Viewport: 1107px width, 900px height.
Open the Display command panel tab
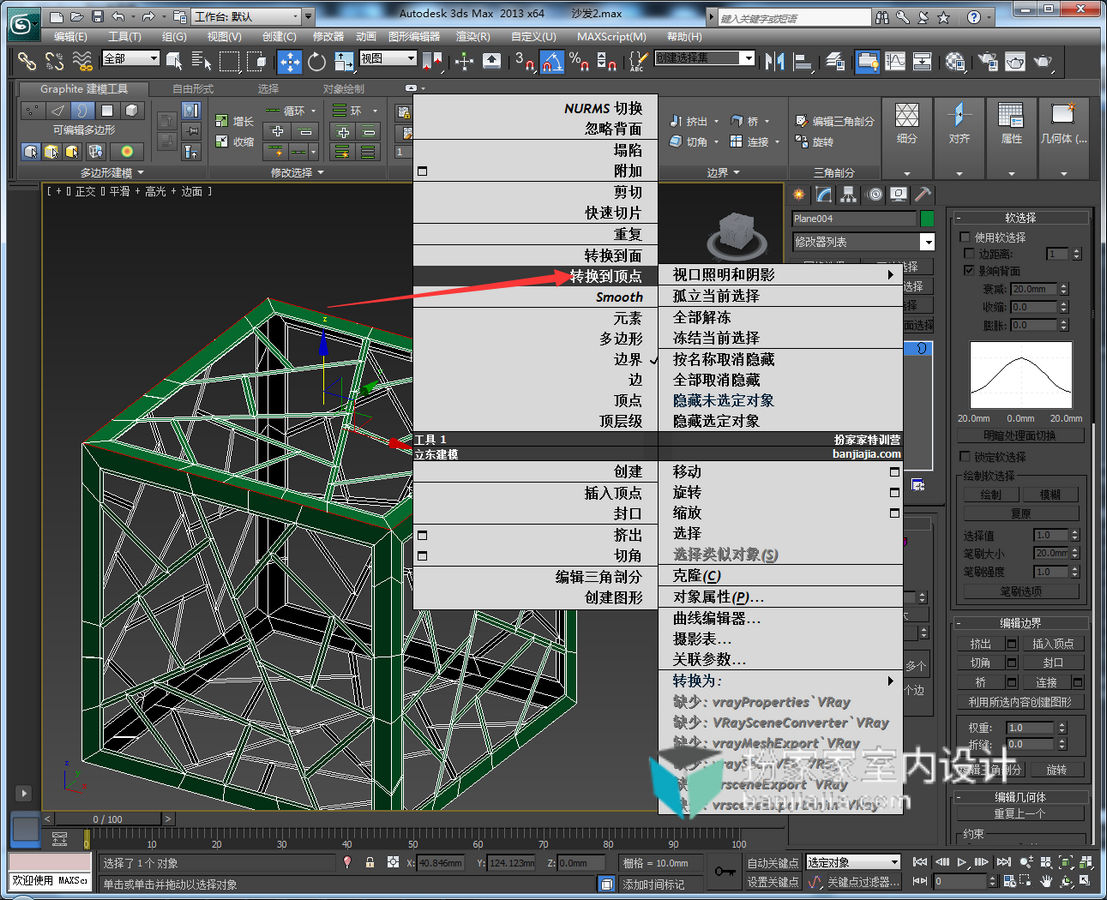coord(899,194)
